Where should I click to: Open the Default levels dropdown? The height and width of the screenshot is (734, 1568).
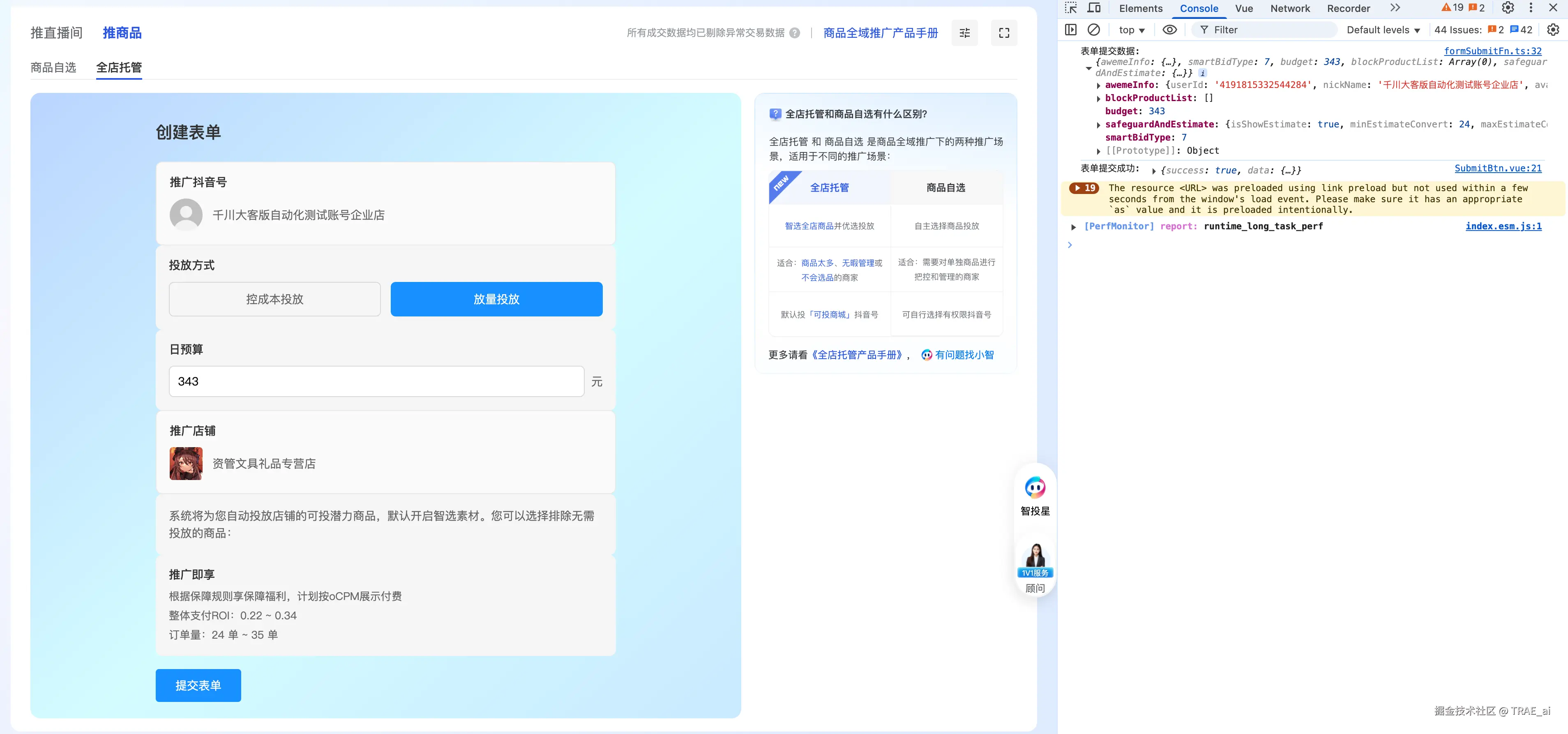click(1383, 30)
